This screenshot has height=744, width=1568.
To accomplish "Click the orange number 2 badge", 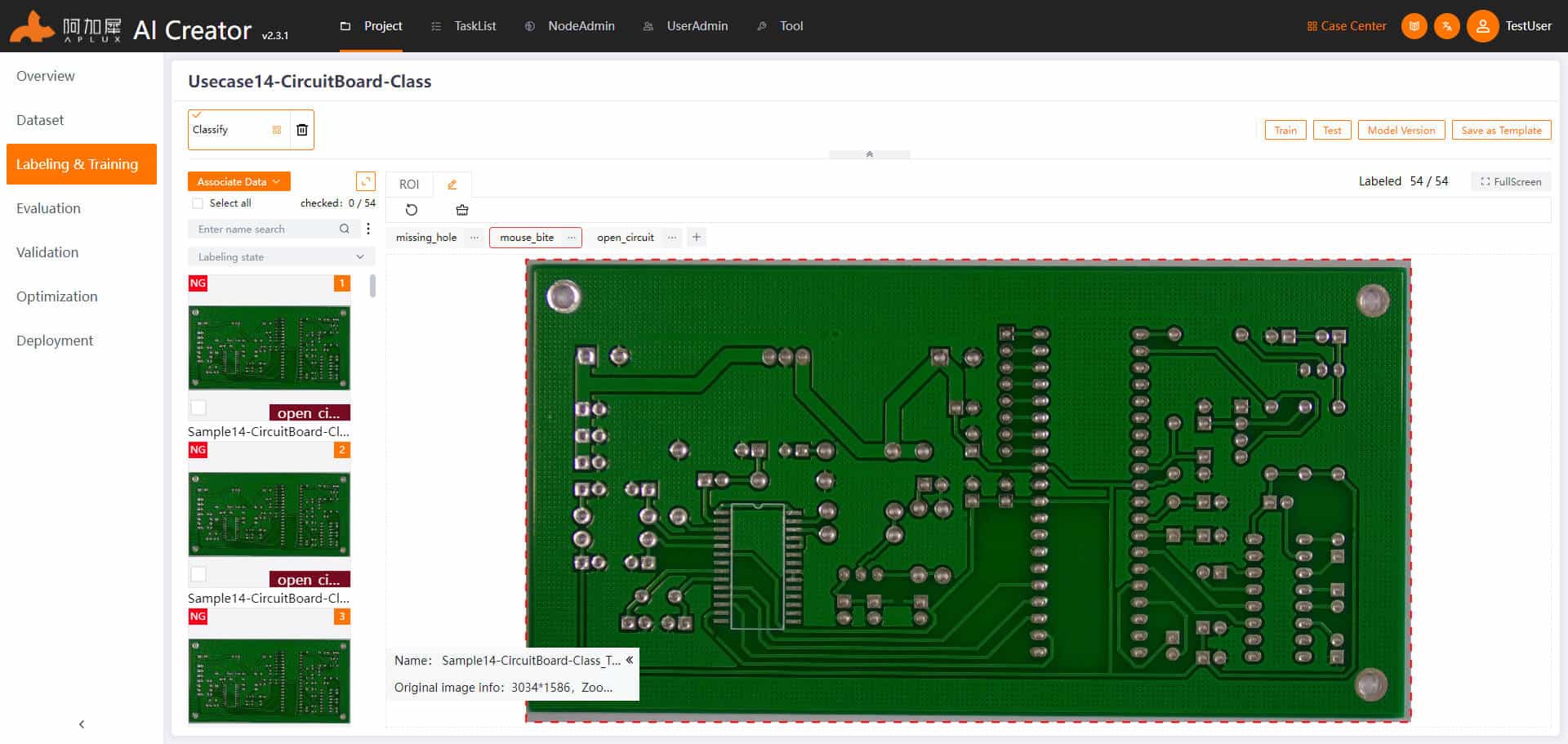I will click(342, 450).
